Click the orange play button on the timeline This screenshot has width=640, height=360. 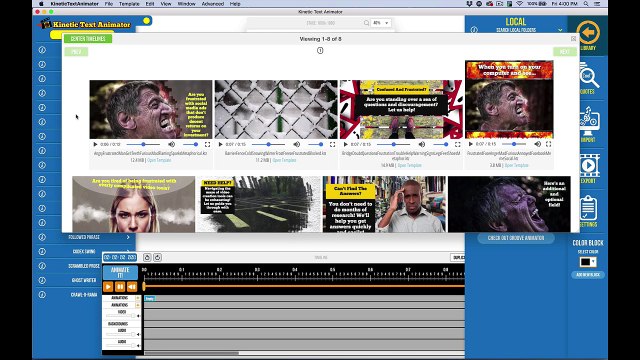(x=108, y=287)
